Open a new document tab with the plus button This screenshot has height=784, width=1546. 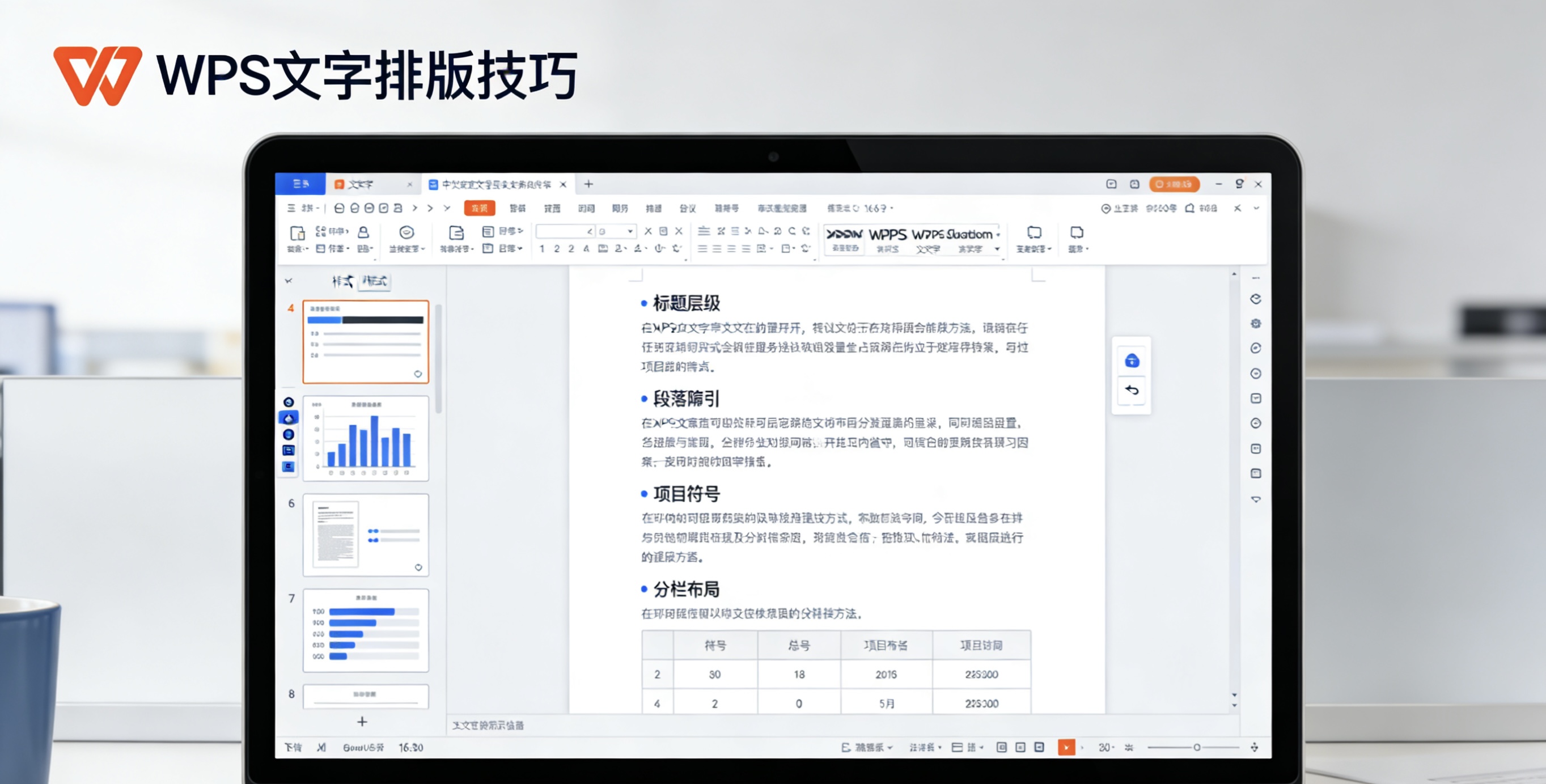pyautogui.click(x=589, y=184)
